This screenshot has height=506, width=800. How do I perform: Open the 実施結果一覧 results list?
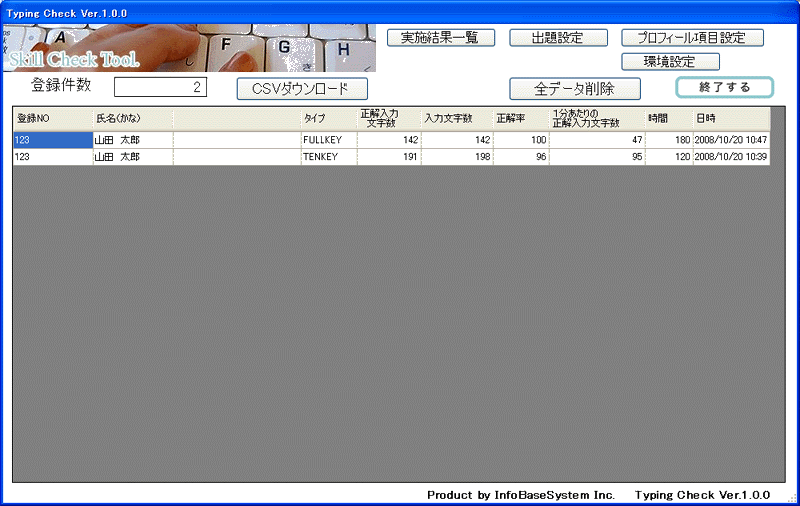click(441, 38)
